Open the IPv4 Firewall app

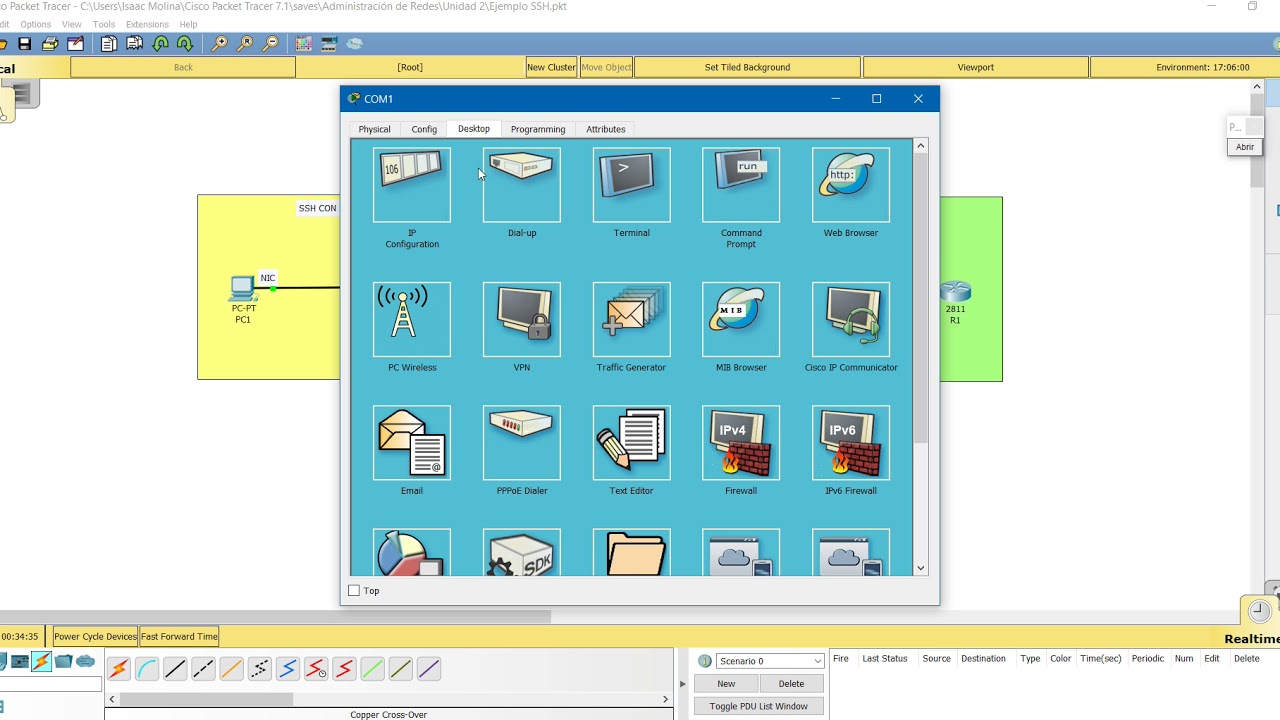coord(741,443)
